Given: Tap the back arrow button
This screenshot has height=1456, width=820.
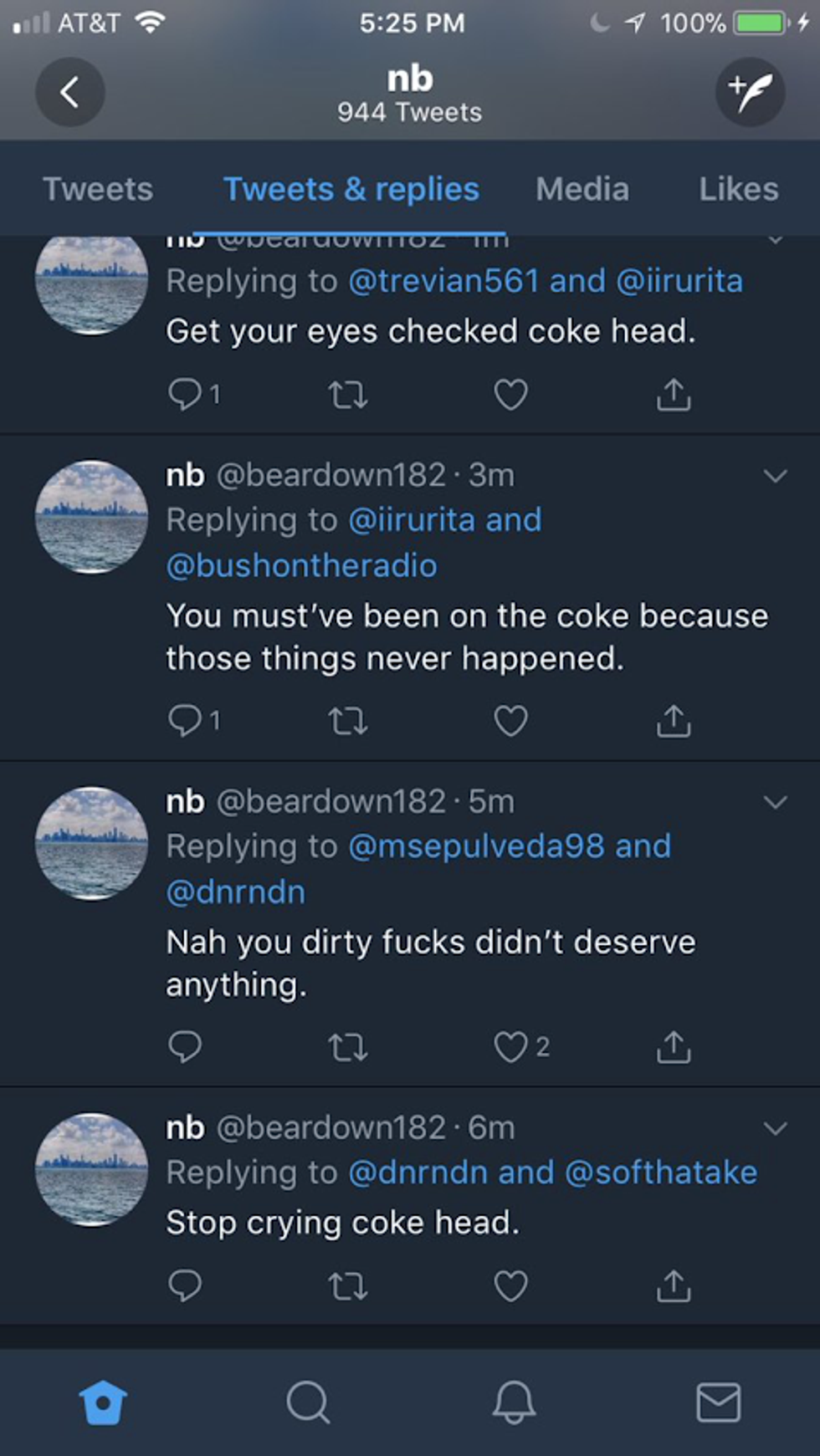Looking at the screenshot, I should [70, 92].
